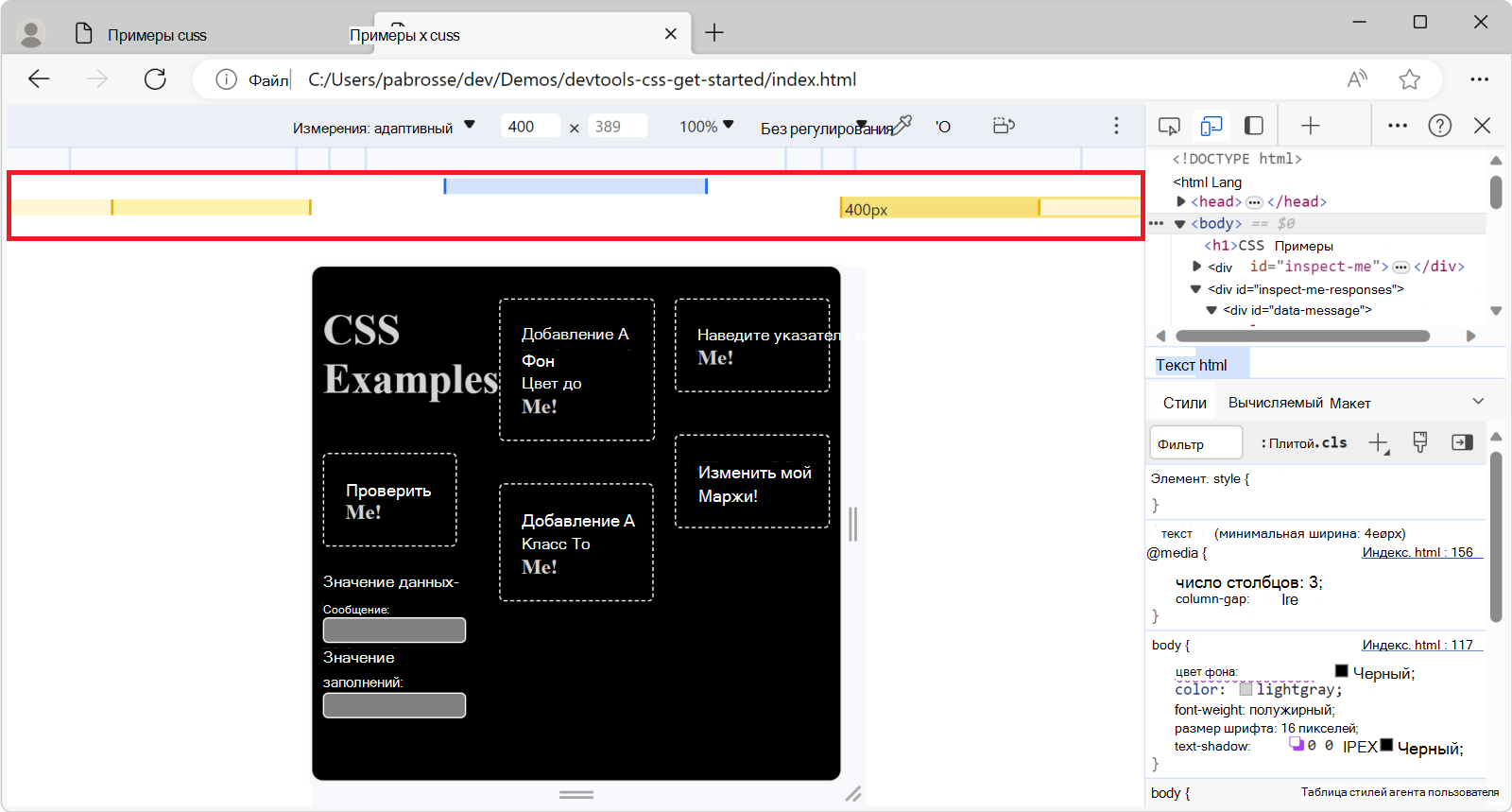
Task: Click the lightgray color swatch
Action: click(x=1246, y=689)
